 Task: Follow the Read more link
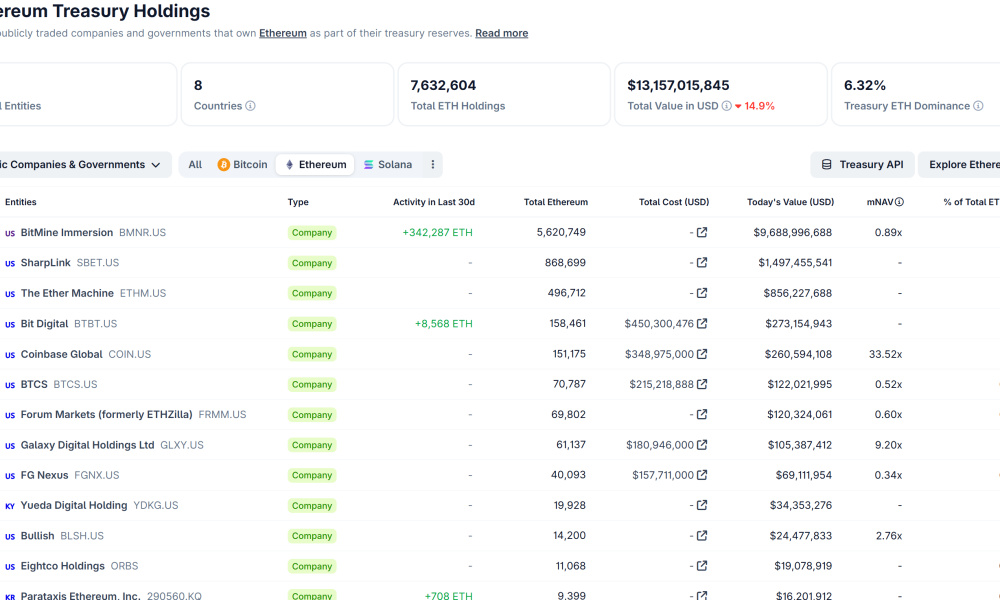point(501,33)
